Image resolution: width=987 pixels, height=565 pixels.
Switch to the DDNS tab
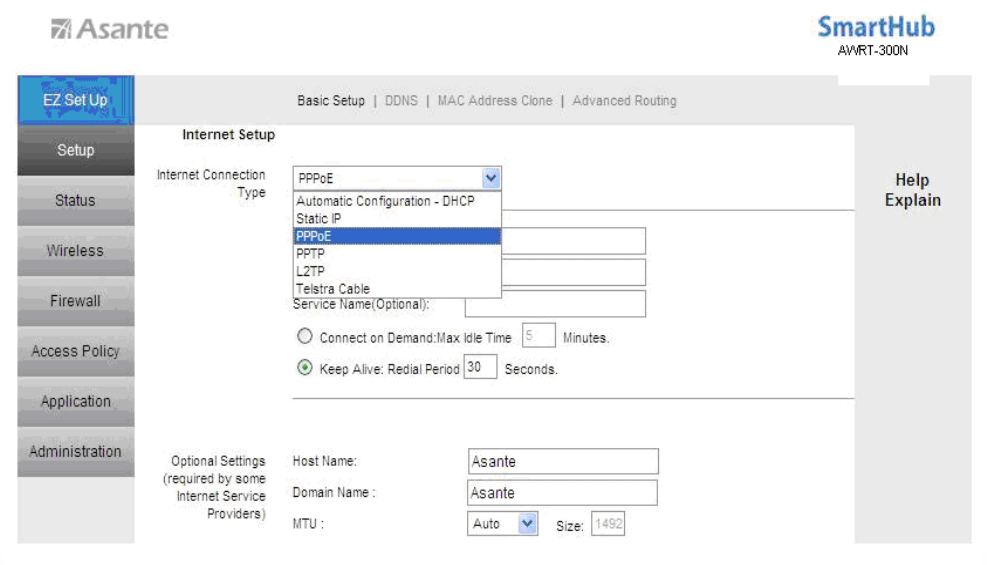[401, 101]
